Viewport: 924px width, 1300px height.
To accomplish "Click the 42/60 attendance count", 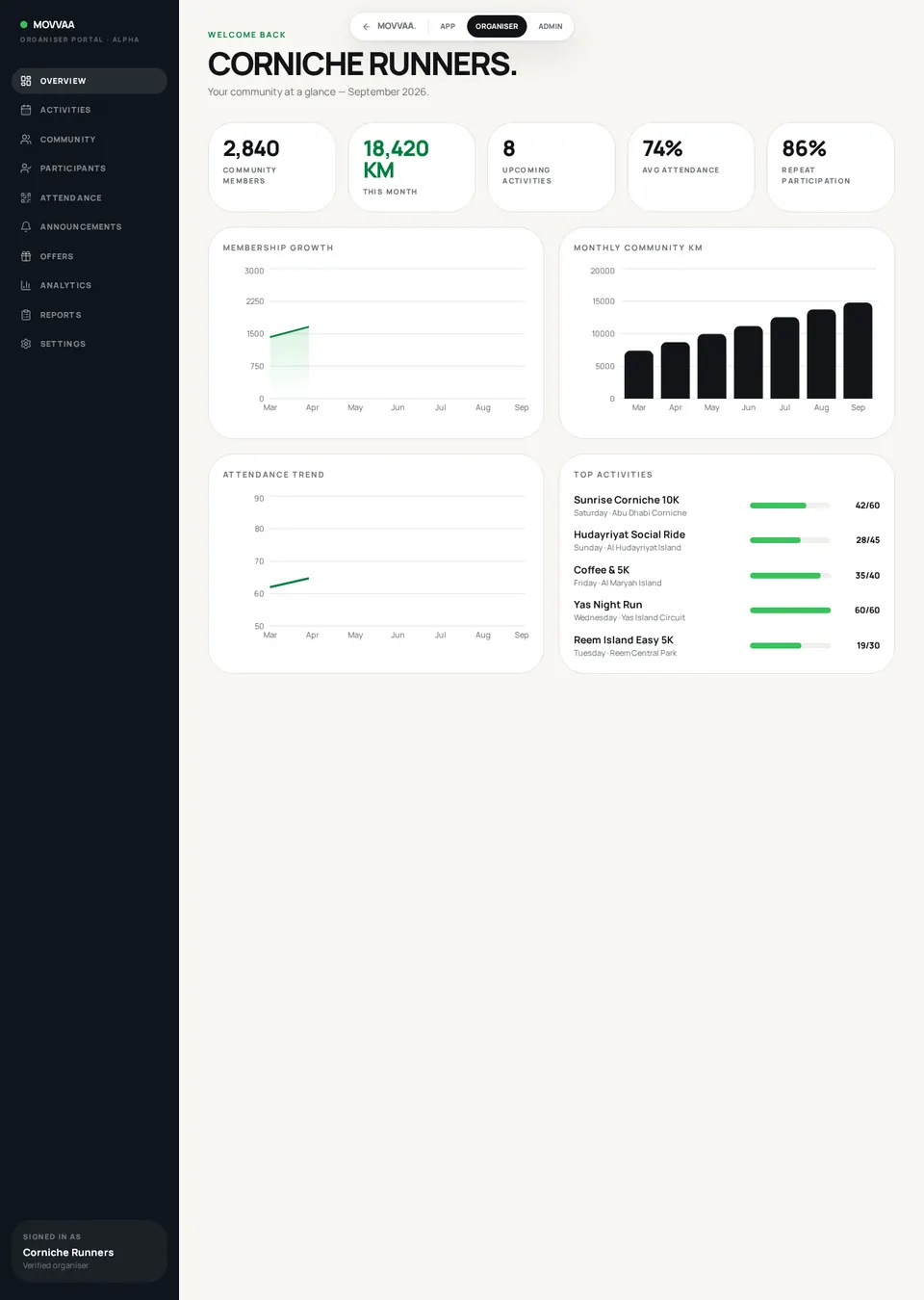I will click(867, 506).
